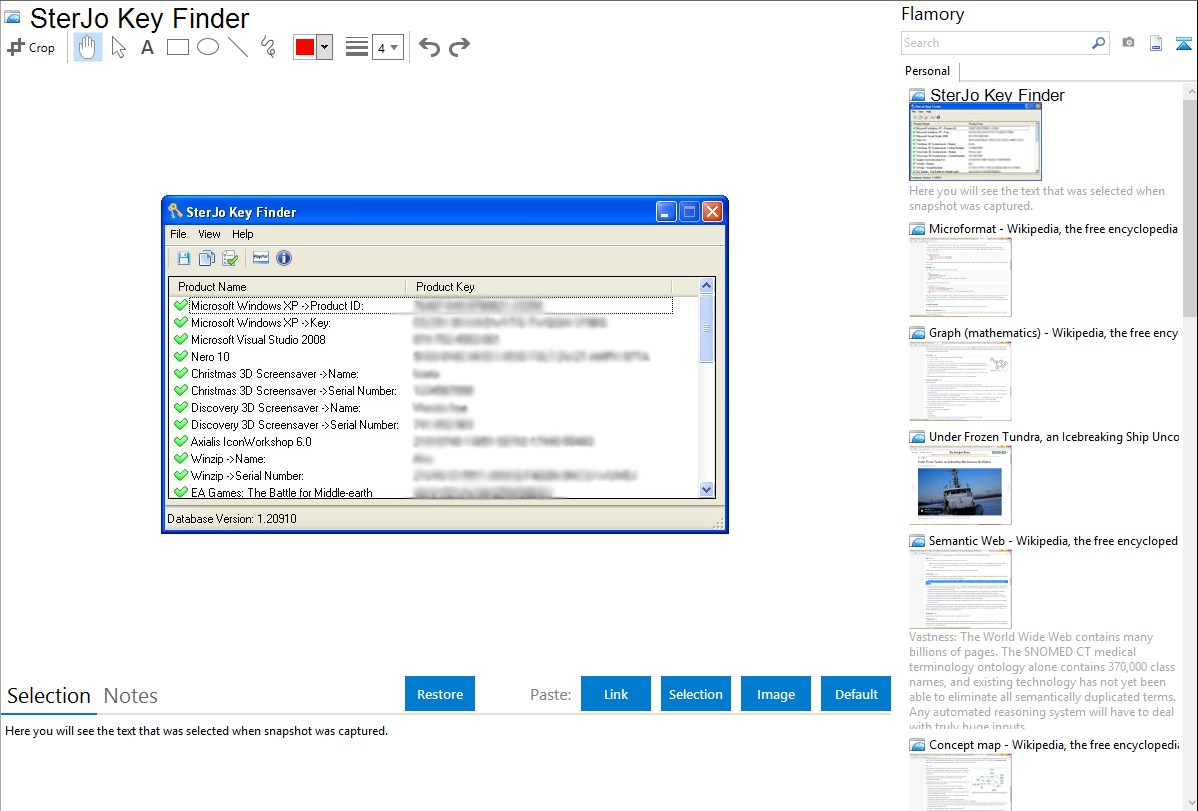Open the Microformat Wikipedia snapshot thumbnail
This screenshot has height=811, width=1198.
(x=960, y=277)
